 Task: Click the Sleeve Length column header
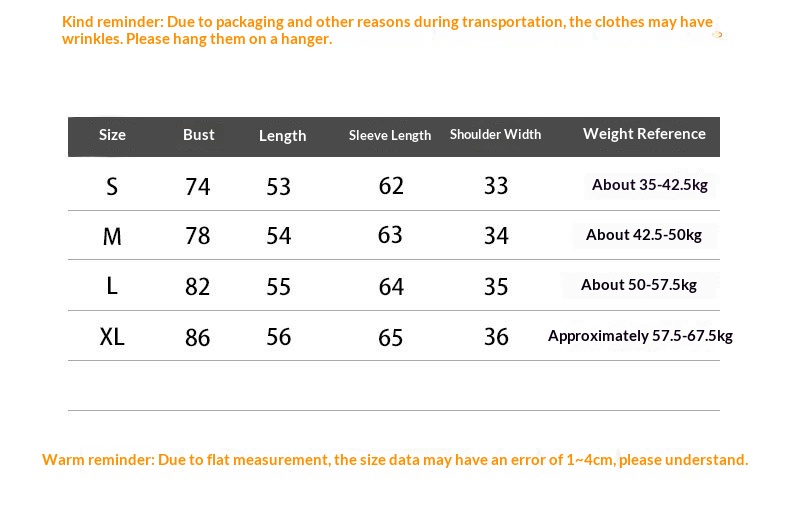(x=390, y=136)
